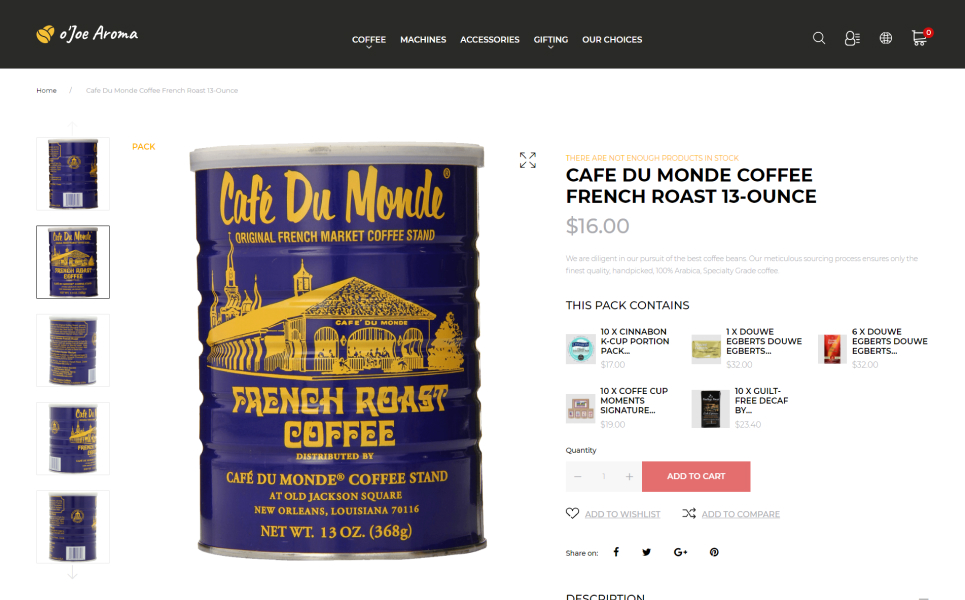Share on Facebook icon

(x=616, y=552)
